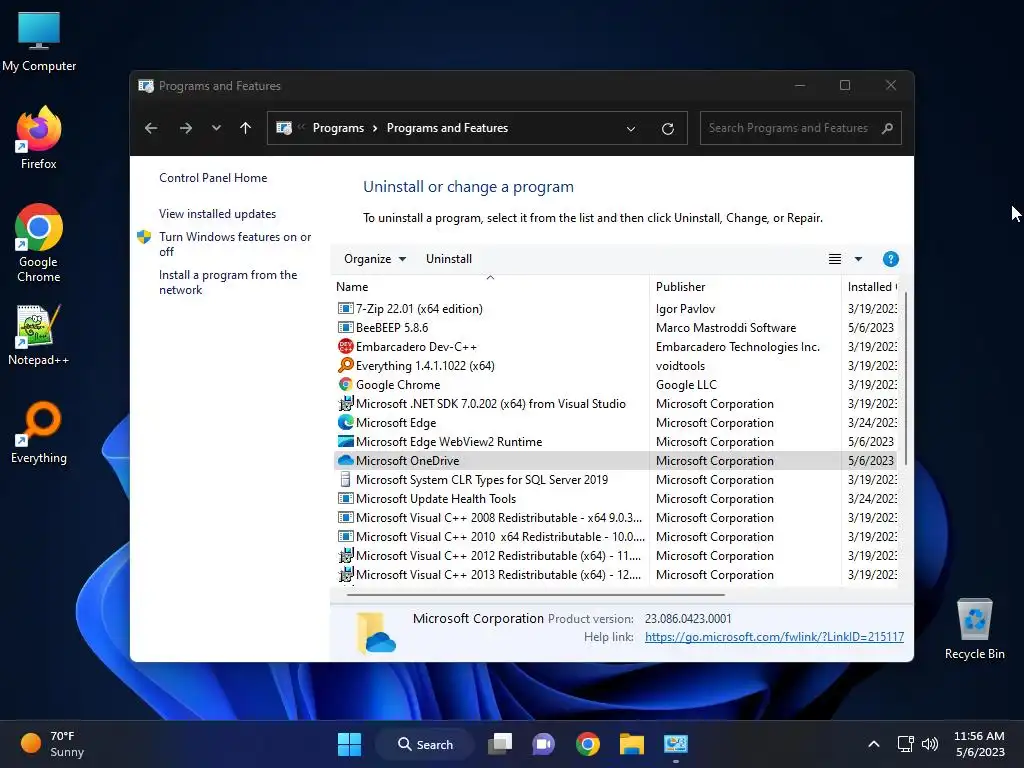Open the Organize dropdown menu
The width and height of the screenshot is (1024, 768).
pos(375,259)
